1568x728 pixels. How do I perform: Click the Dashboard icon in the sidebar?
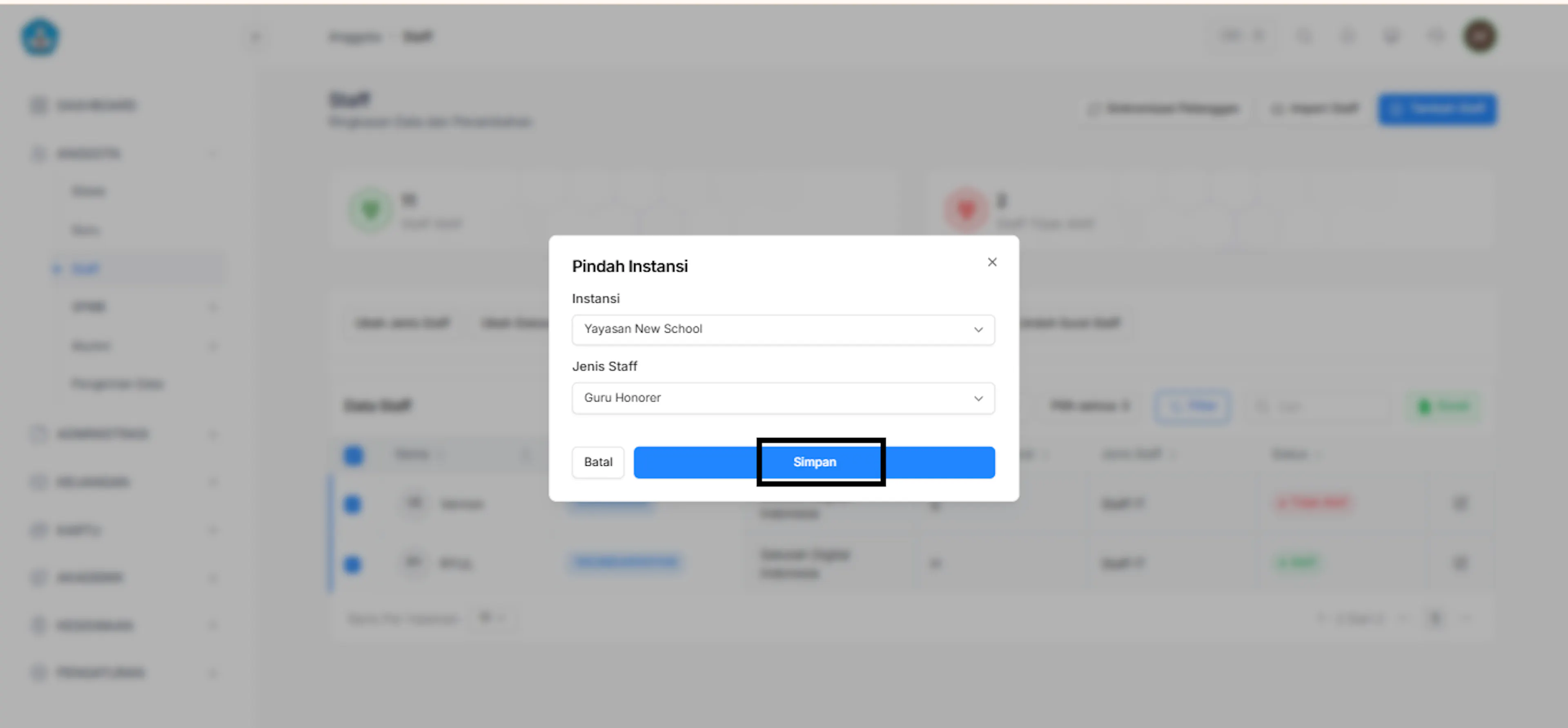(x=38, y=105)
